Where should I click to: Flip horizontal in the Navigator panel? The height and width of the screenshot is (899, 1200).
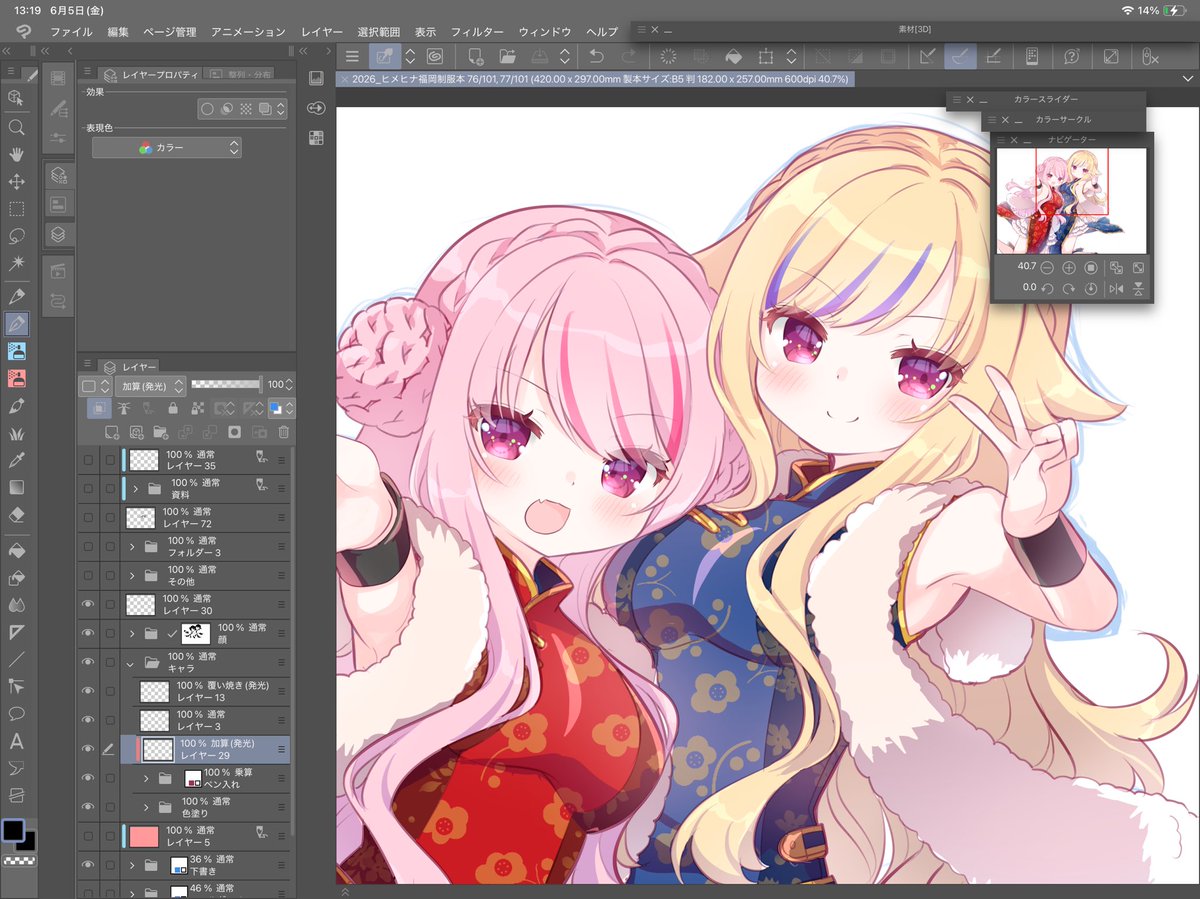tap(1116, 289)
